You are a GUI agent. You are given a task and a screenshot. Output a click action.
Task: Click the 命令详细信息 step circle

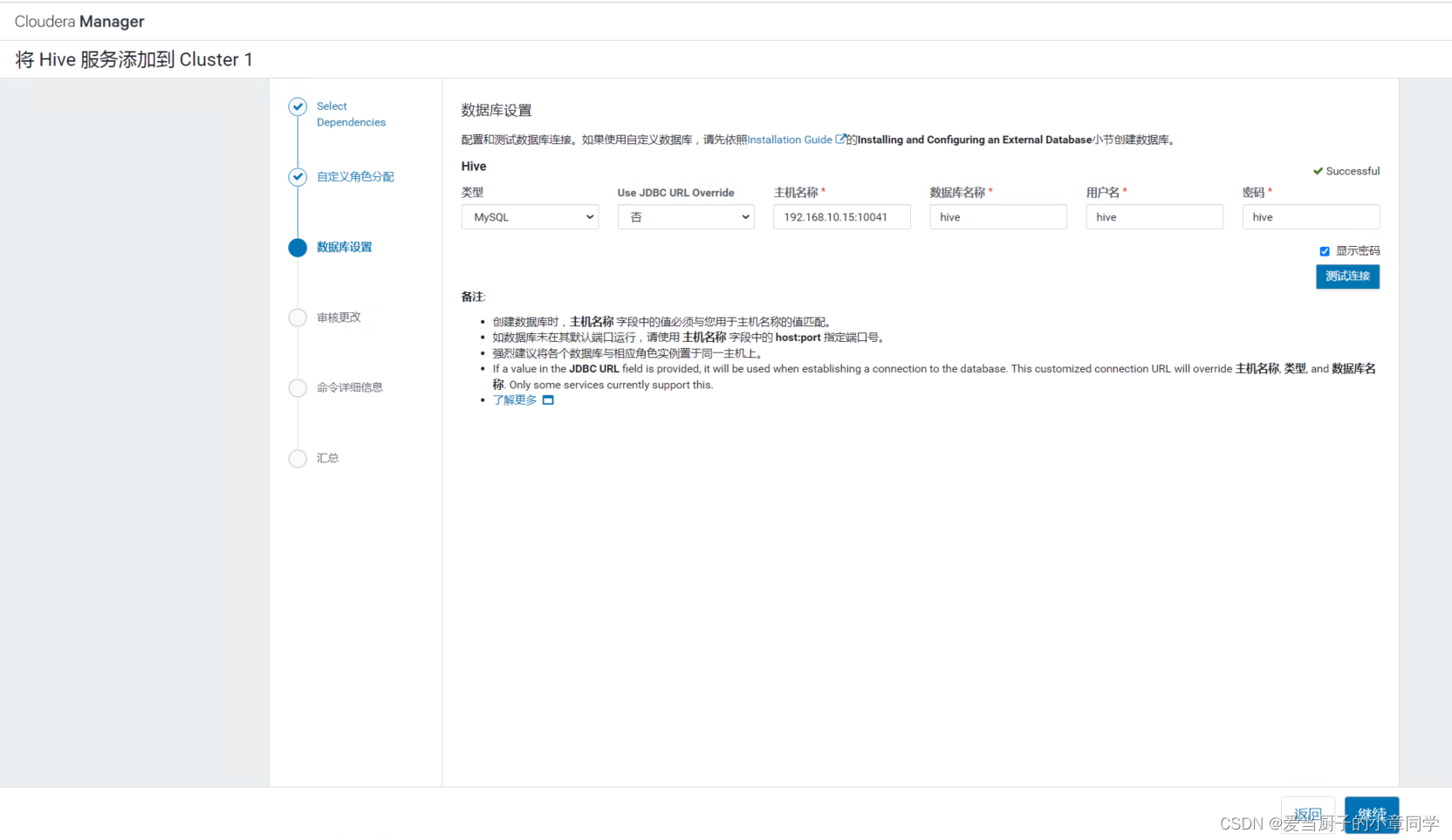point(298,388)
